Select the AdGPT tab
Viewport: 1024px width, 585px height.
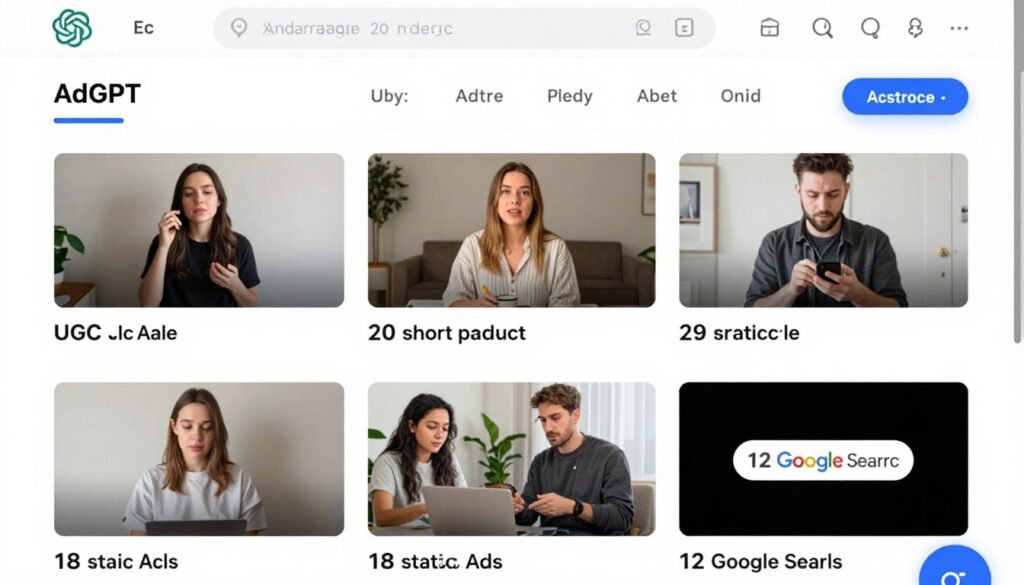97,94
